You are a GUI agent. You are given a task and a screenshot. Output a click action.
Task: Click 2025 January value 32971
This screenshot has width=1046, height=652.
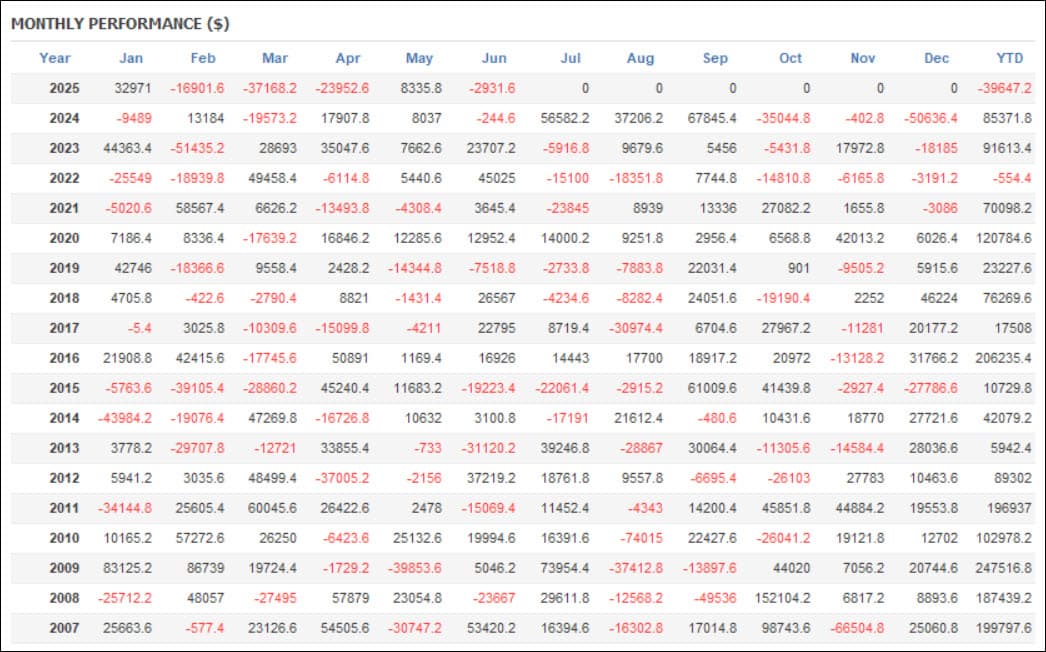point(133,88)
